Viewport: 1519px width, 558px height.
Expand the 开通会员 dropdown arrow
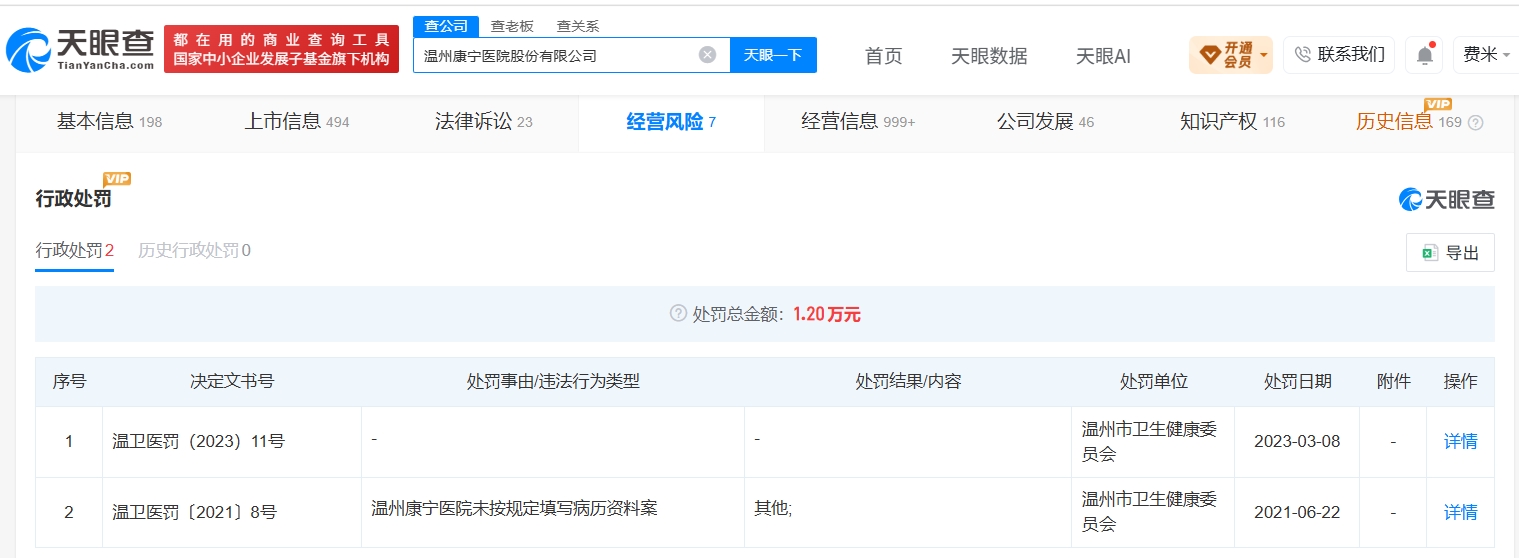coord(1264,54)
